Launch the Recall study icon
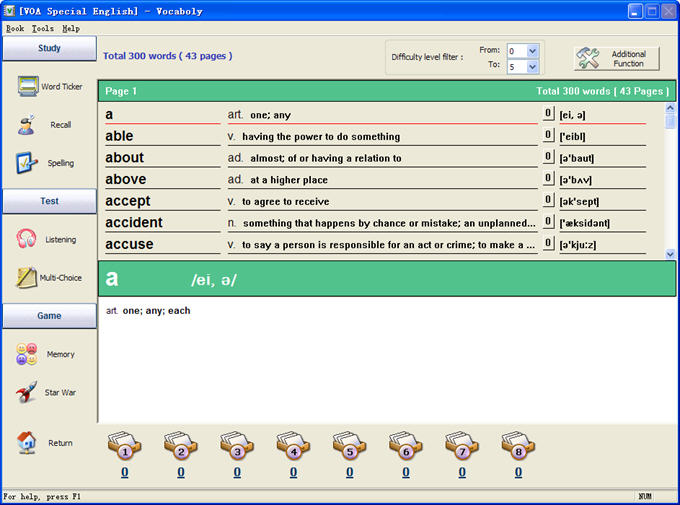Viewport: 680px width, 505px height. pyautogui.click(x=26, y=125)
